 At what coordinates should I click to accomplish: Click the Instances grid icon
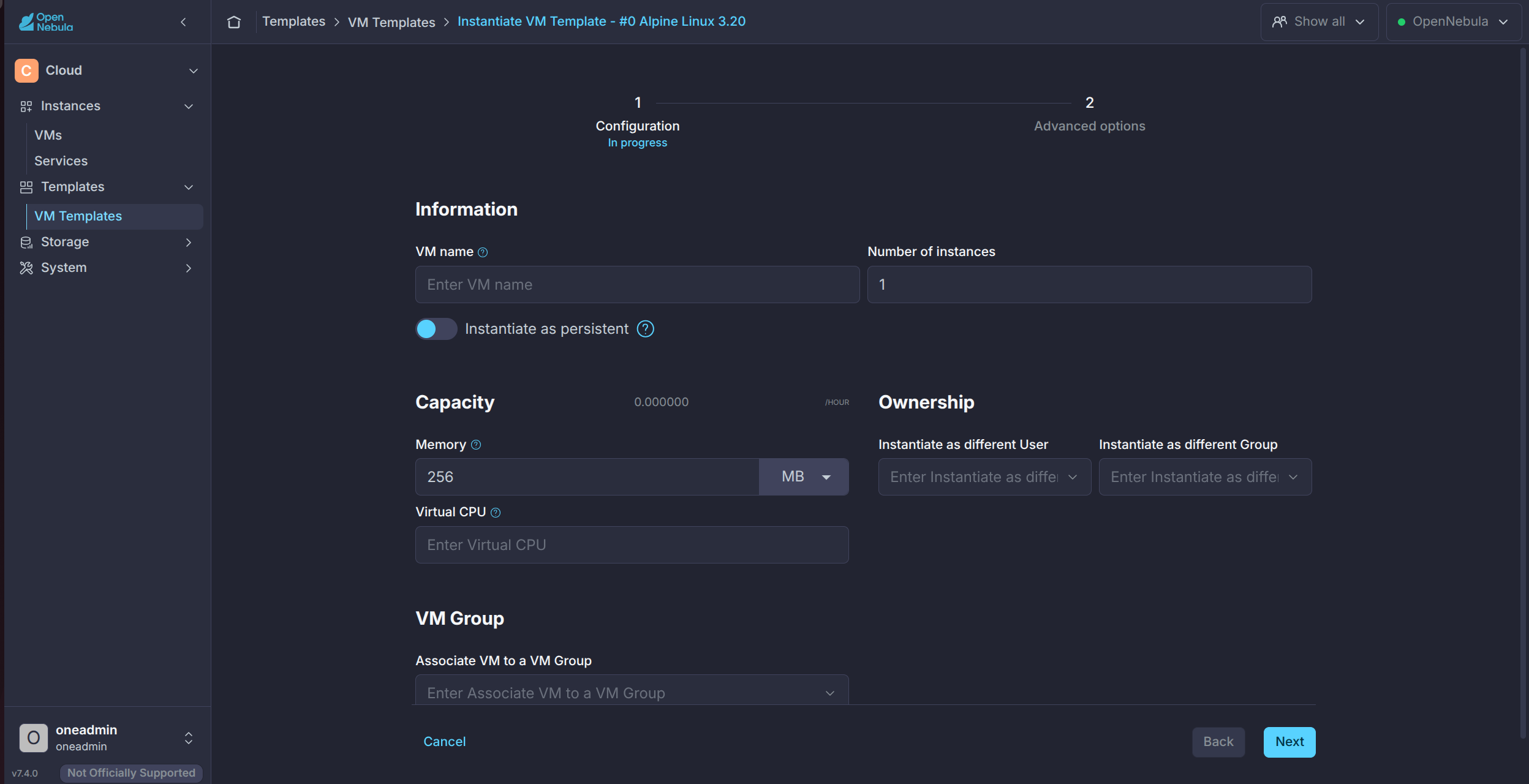26,107
